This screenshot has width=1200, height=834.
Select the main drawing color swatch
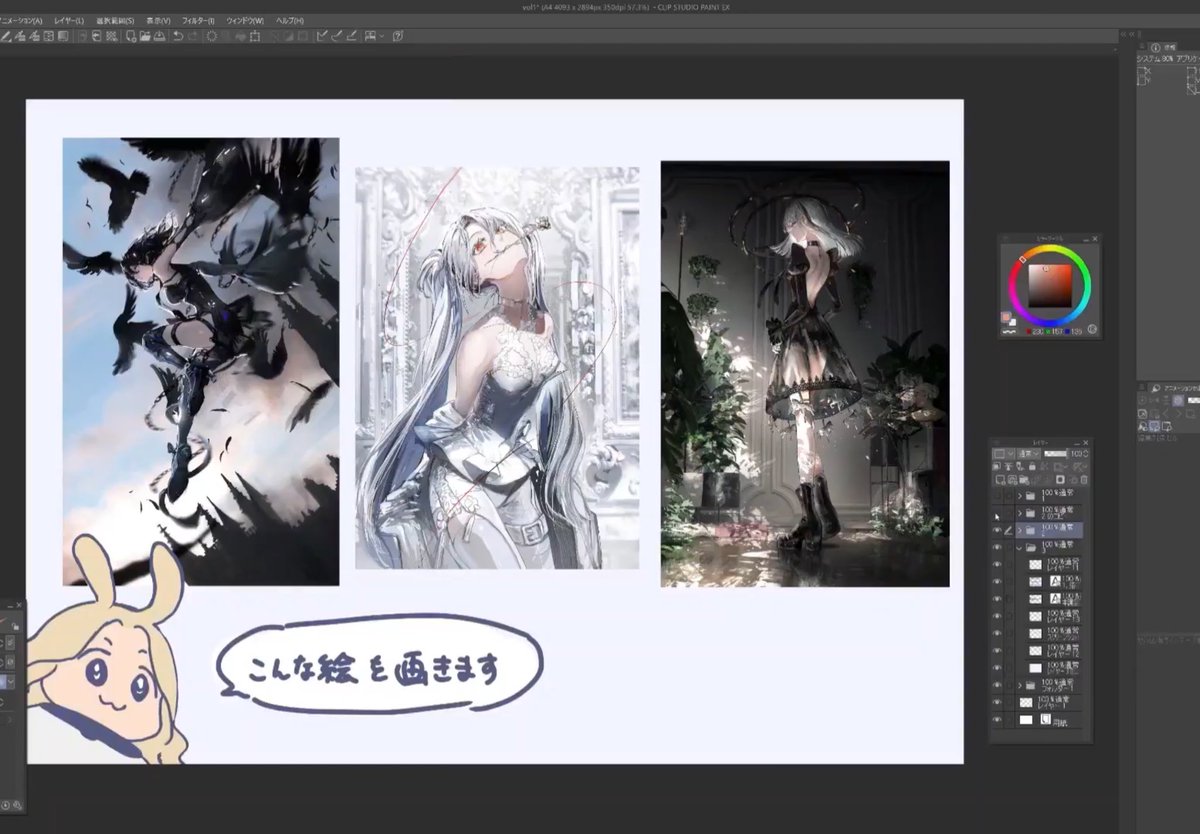pos(1005,317)
